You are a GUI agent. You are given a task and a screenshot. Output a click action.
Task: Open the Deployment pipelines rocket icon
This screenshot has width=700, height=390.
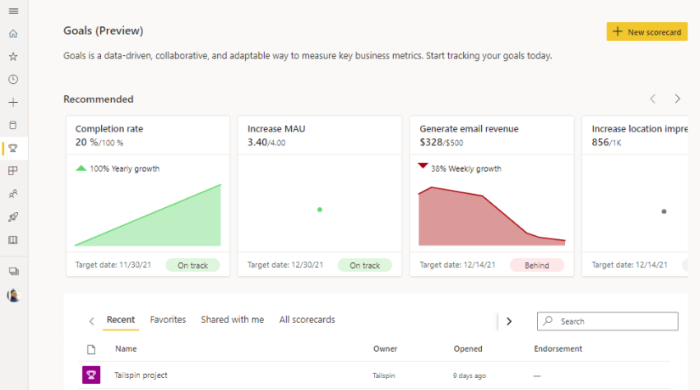point(13,217)
